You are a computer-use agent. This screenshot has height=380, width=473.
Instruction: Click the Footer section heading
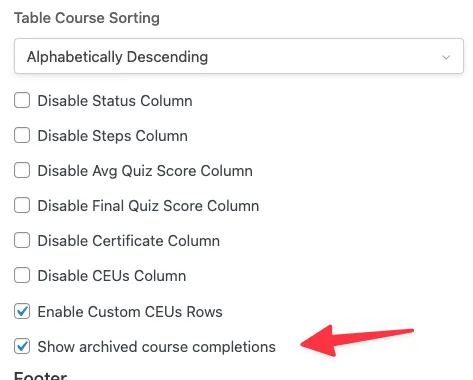(x=40, y=376)
